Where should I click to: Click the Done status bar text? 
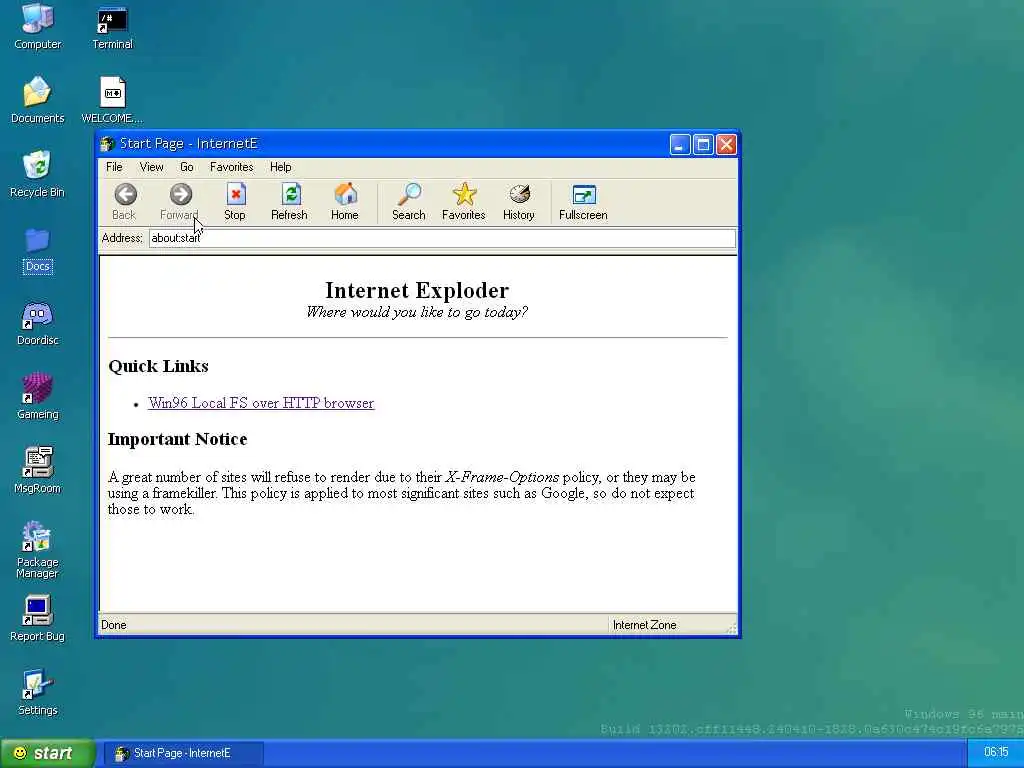[114, 625]
